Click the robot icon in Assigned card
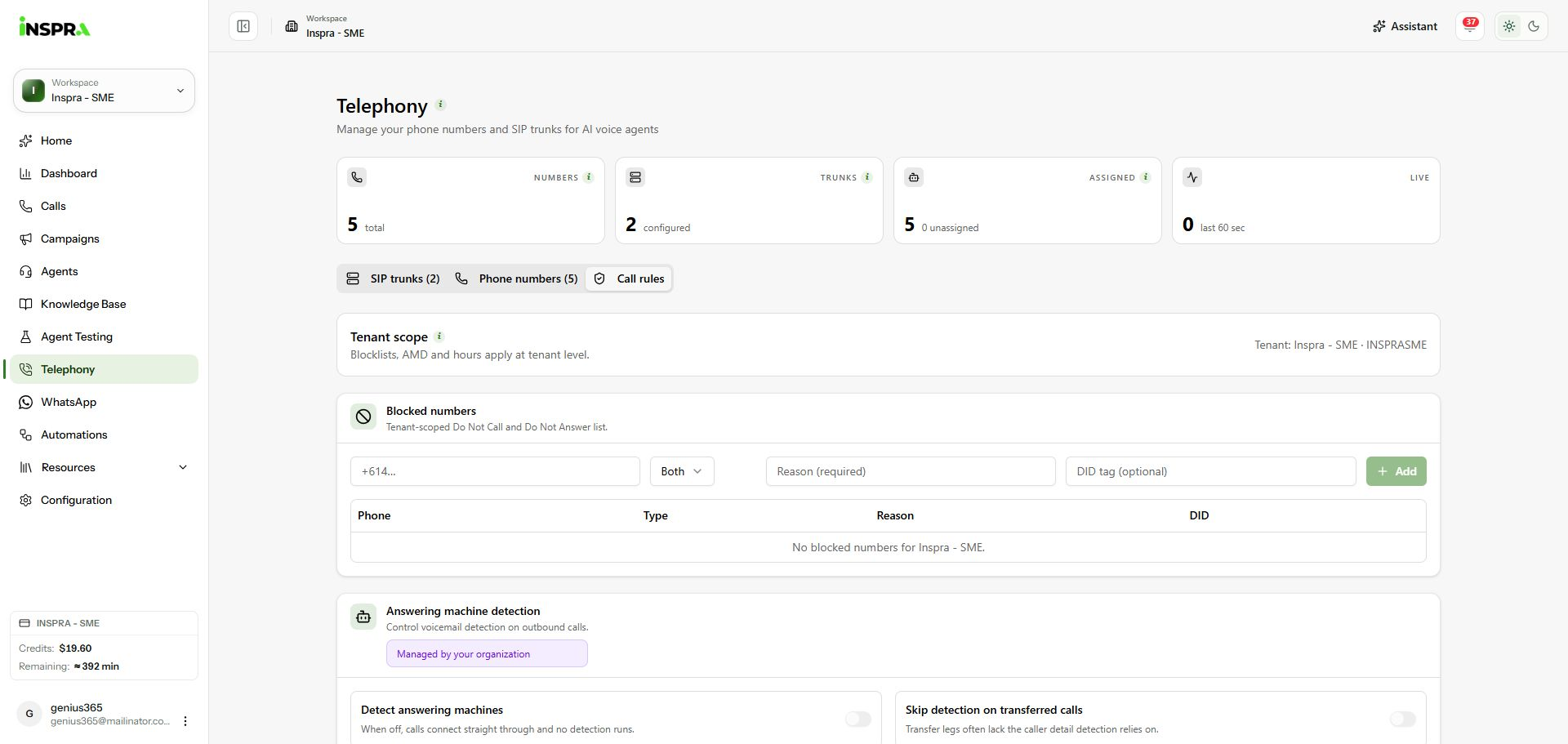Image resolution: width=1568 pixels, height=744 pixels. 914,177
